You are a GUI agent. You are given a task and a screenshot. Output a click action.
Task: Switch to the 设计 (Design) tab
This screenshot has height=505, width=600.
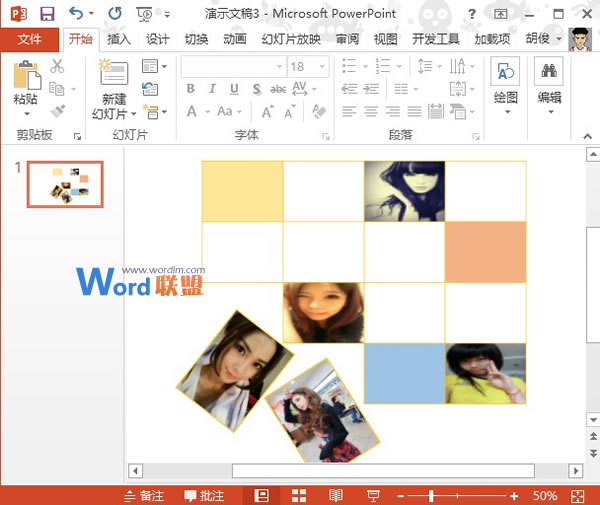coord(157,39)
